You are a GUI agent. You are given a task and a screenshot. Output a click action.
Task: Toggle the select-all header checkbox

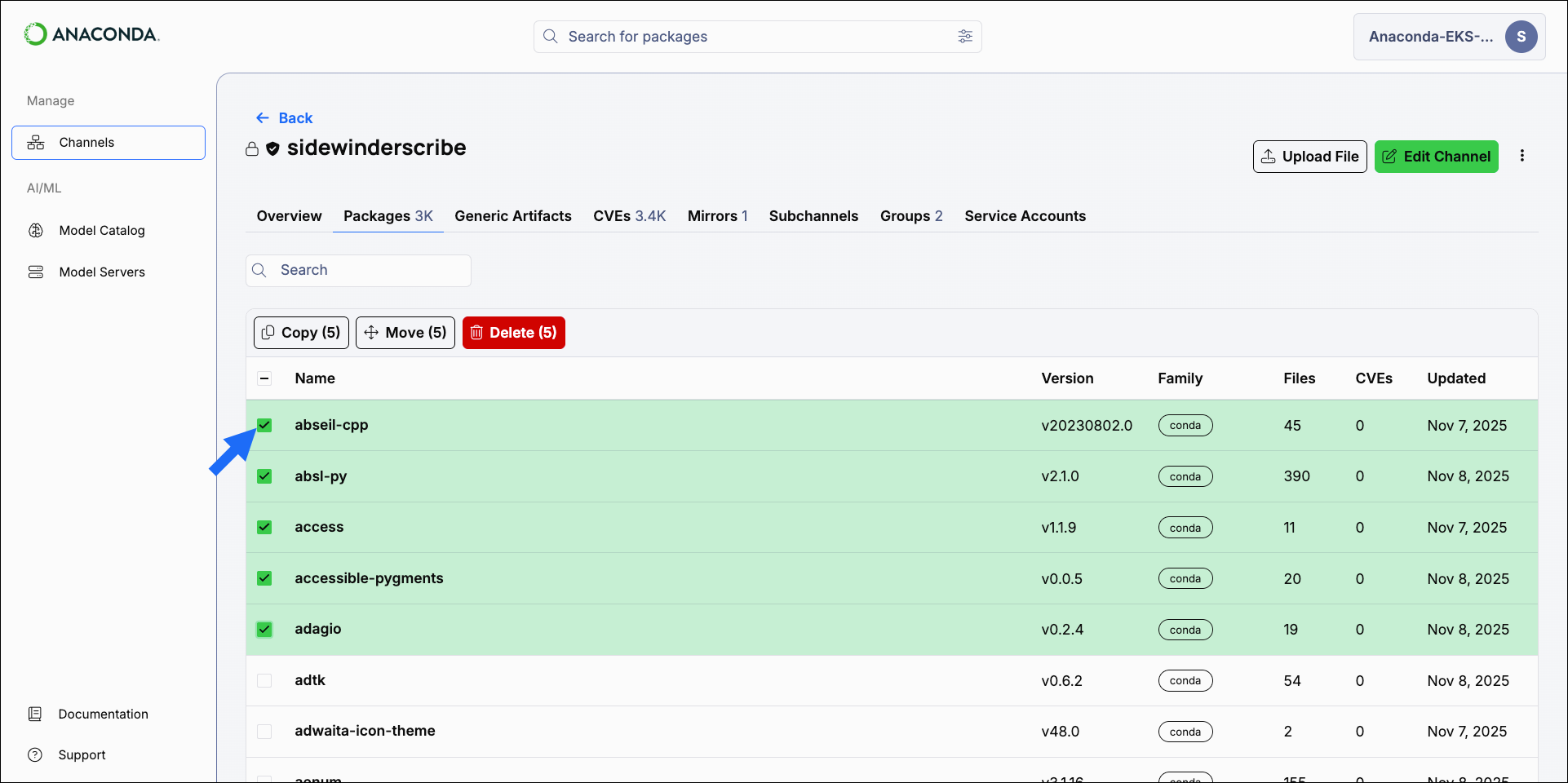pyautogui.click(x=264, y=378)
